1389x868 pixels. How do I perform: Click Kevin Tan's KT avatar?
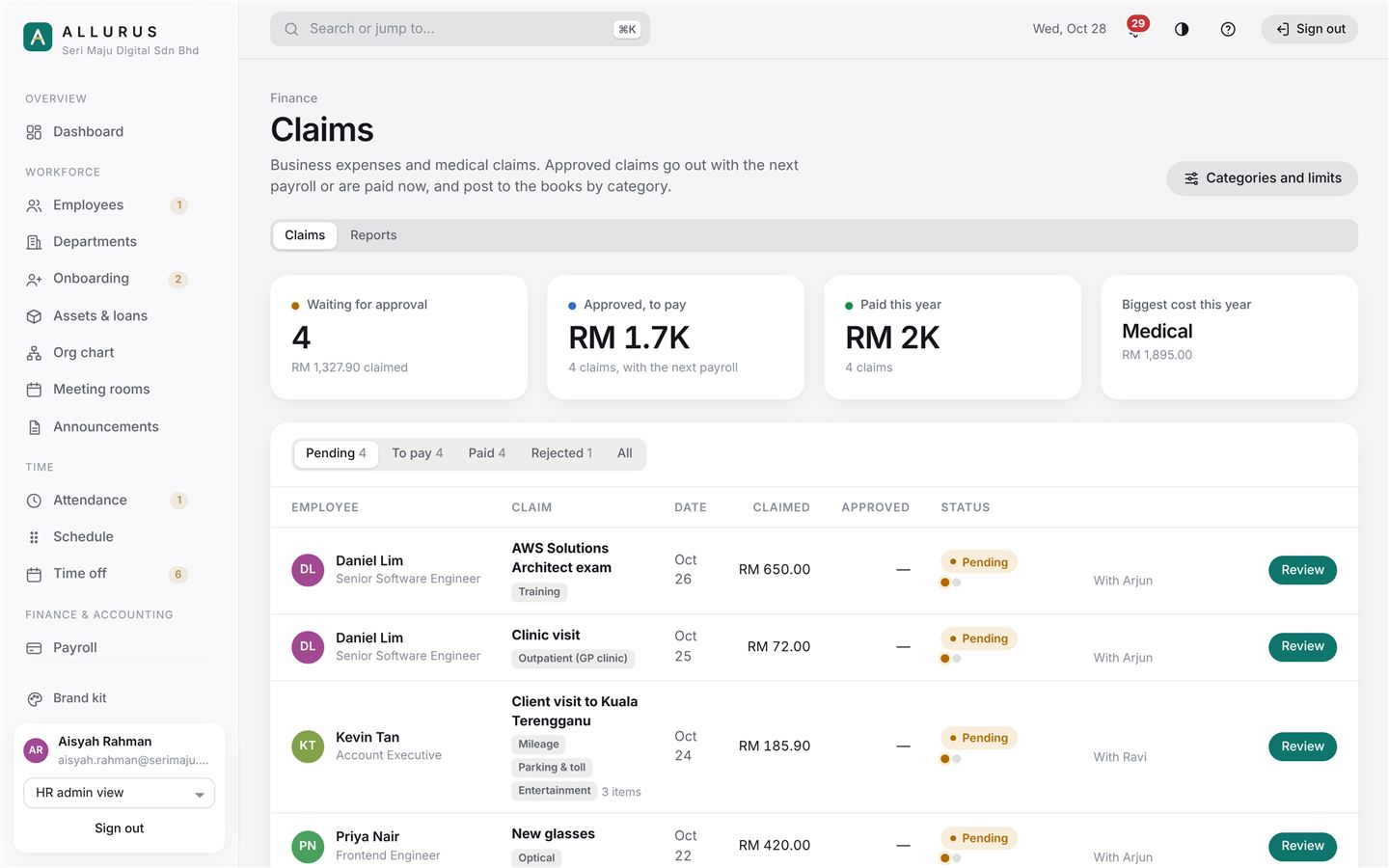tap(308, 746)
